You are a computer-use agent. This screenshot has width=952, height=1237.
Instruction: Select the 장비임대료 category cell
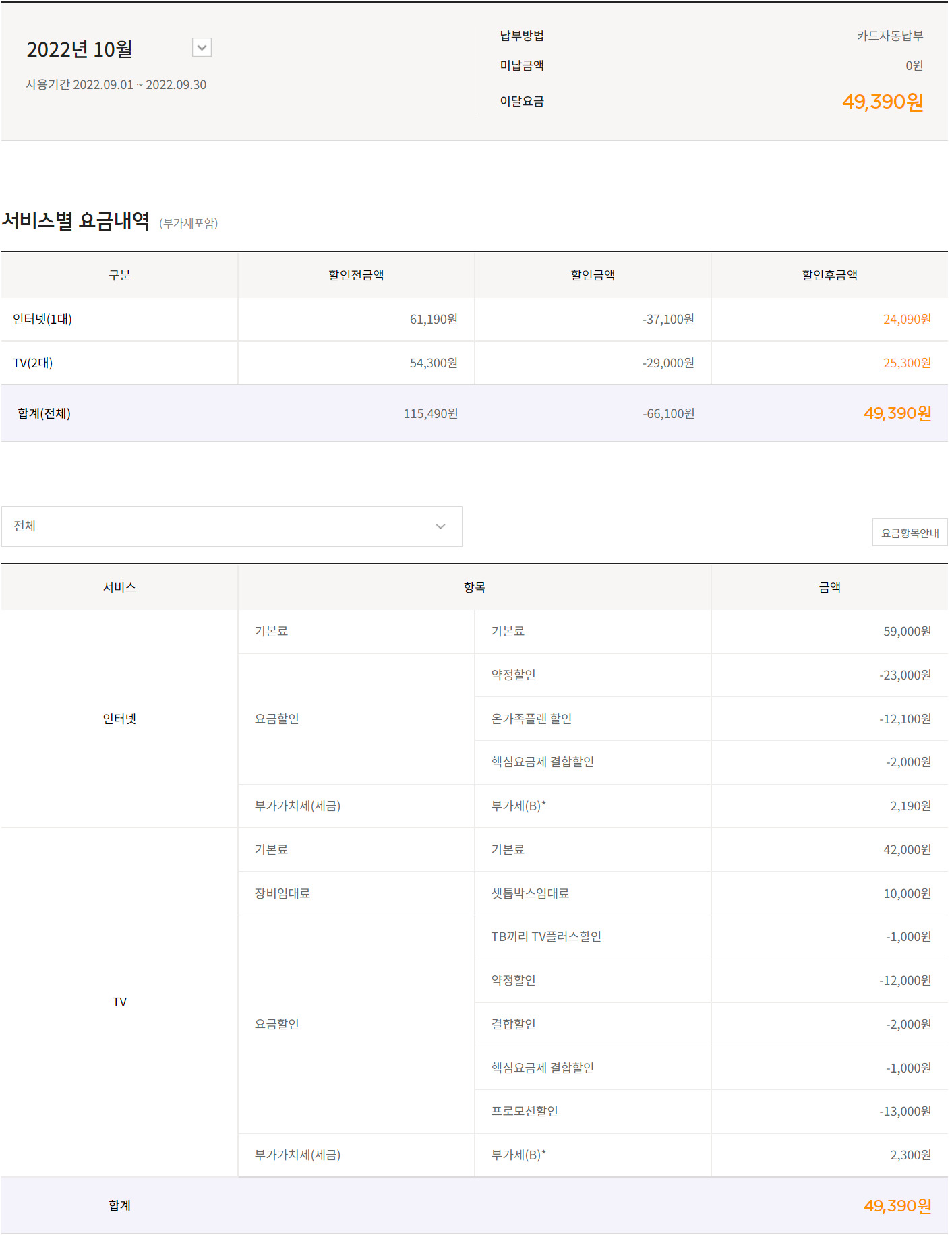pyautogui.click(x=282, y=893)
